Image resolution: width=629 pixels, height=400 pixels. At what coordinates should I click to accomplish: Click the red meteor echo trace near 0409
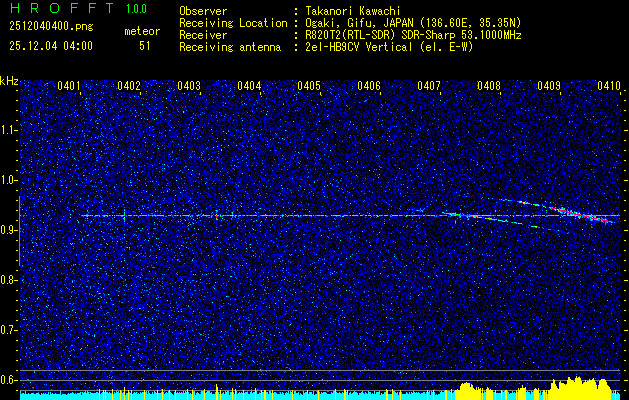click(581, 214)
